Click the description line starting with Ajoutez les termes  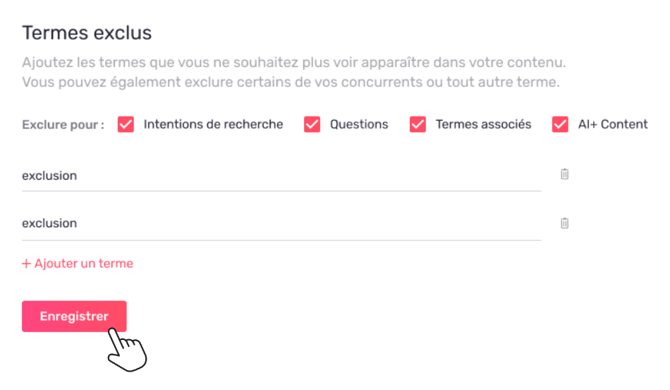294,62
